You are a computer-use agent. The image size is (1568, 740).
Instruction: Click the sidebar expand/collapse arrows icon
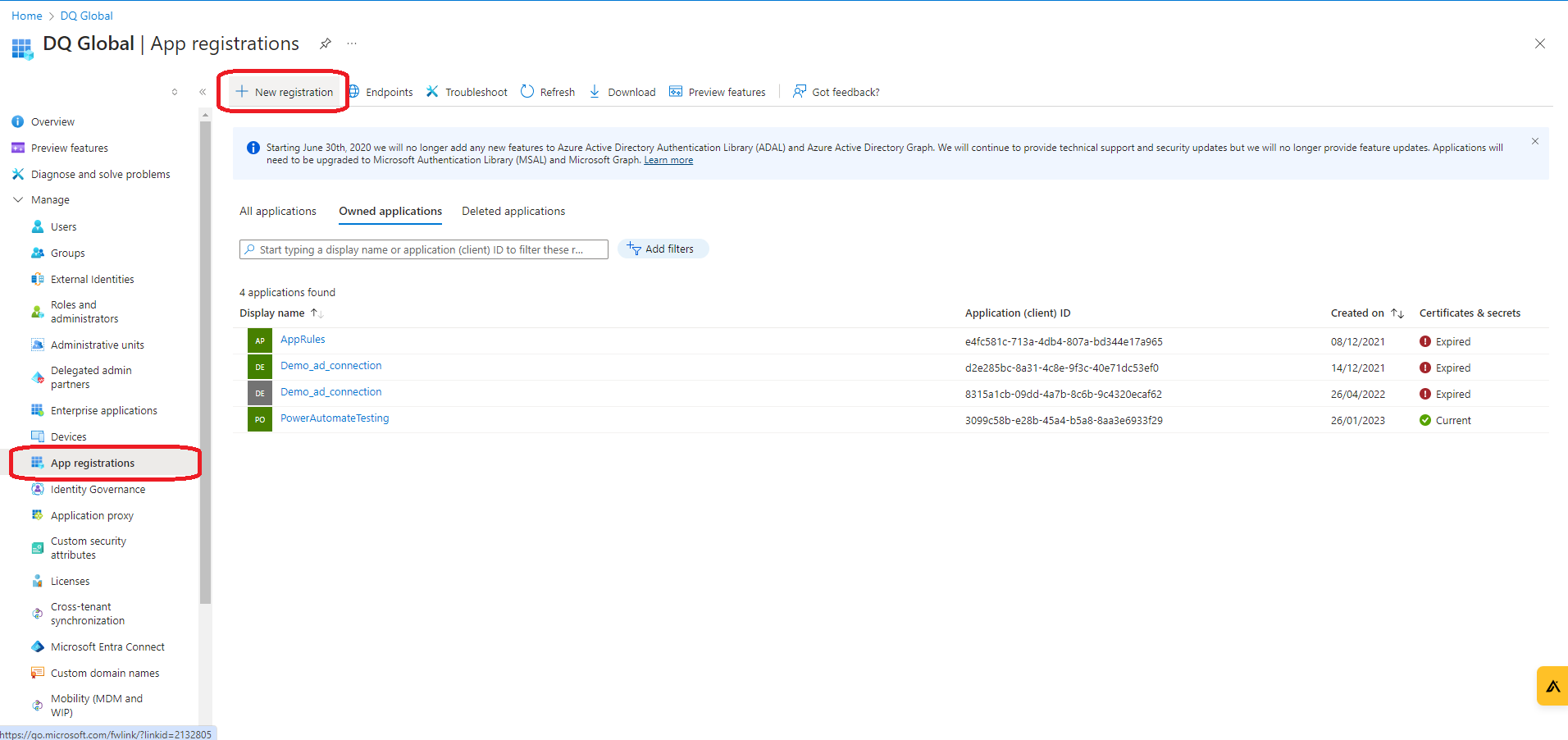click(x=175, y=92)
